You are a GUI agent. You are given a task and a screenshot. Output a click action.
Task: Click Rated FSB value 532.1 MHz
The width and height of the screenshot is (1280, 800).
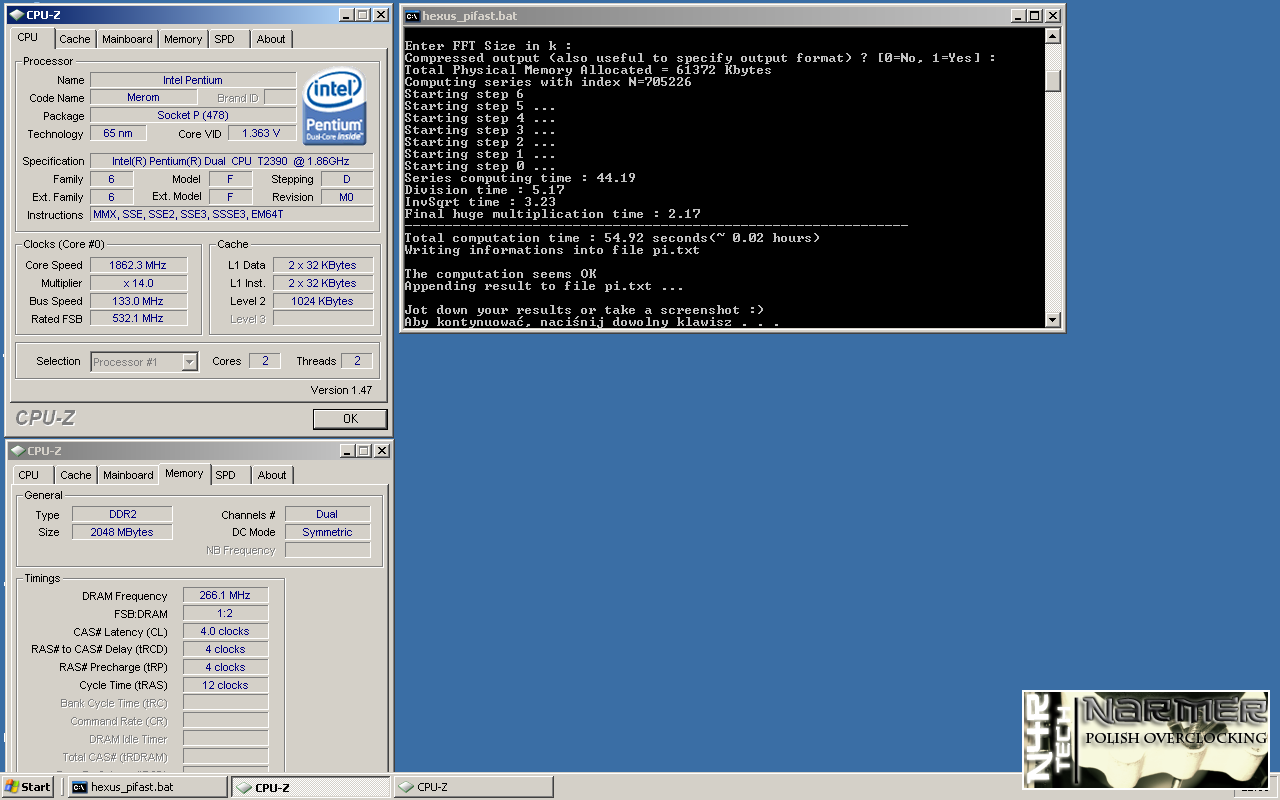click(139, 319)
